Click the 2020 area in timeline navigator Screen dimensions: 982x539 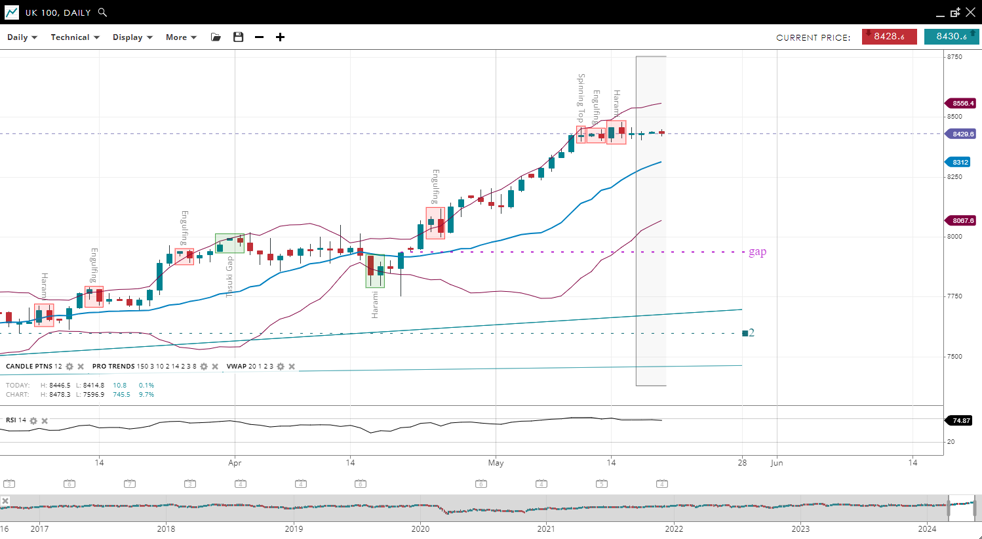[420, 508]
